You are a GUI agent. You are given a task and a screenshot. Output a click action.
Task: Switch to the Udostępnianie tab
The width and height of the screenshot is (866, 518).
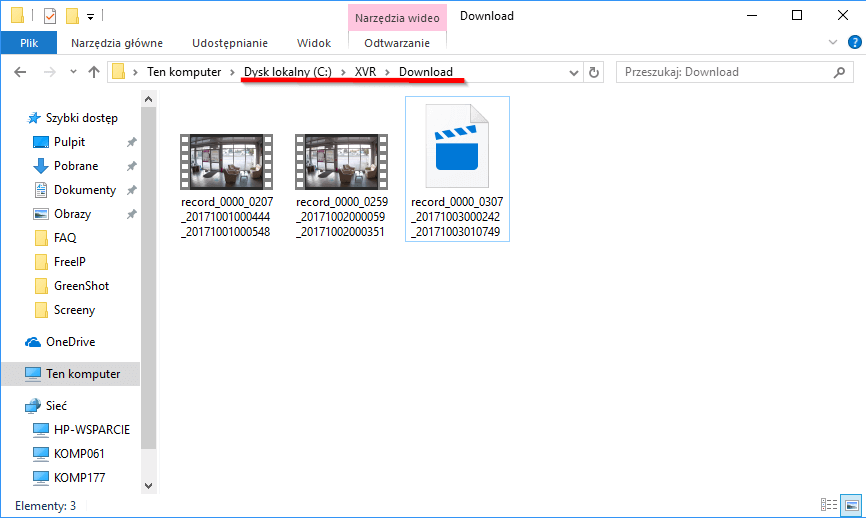point(230,43)
